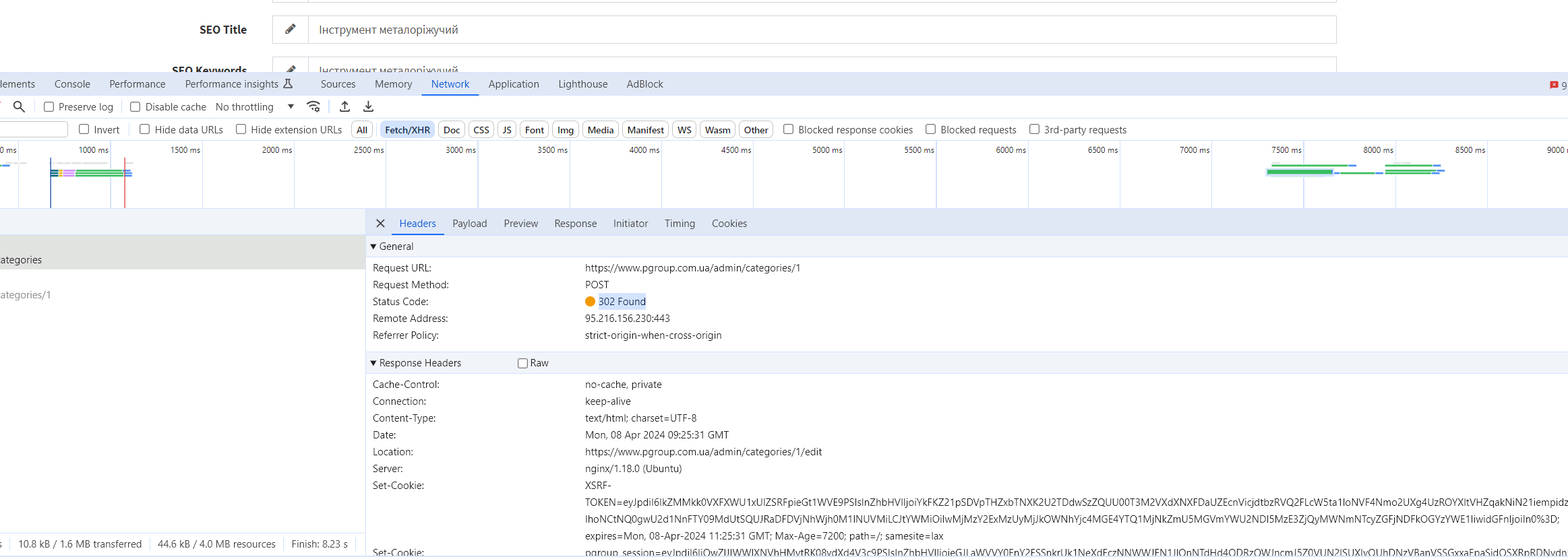Click the 1000 ms timeline overview marker
This screenshot has height=557, width=1568.
(93, 150)
